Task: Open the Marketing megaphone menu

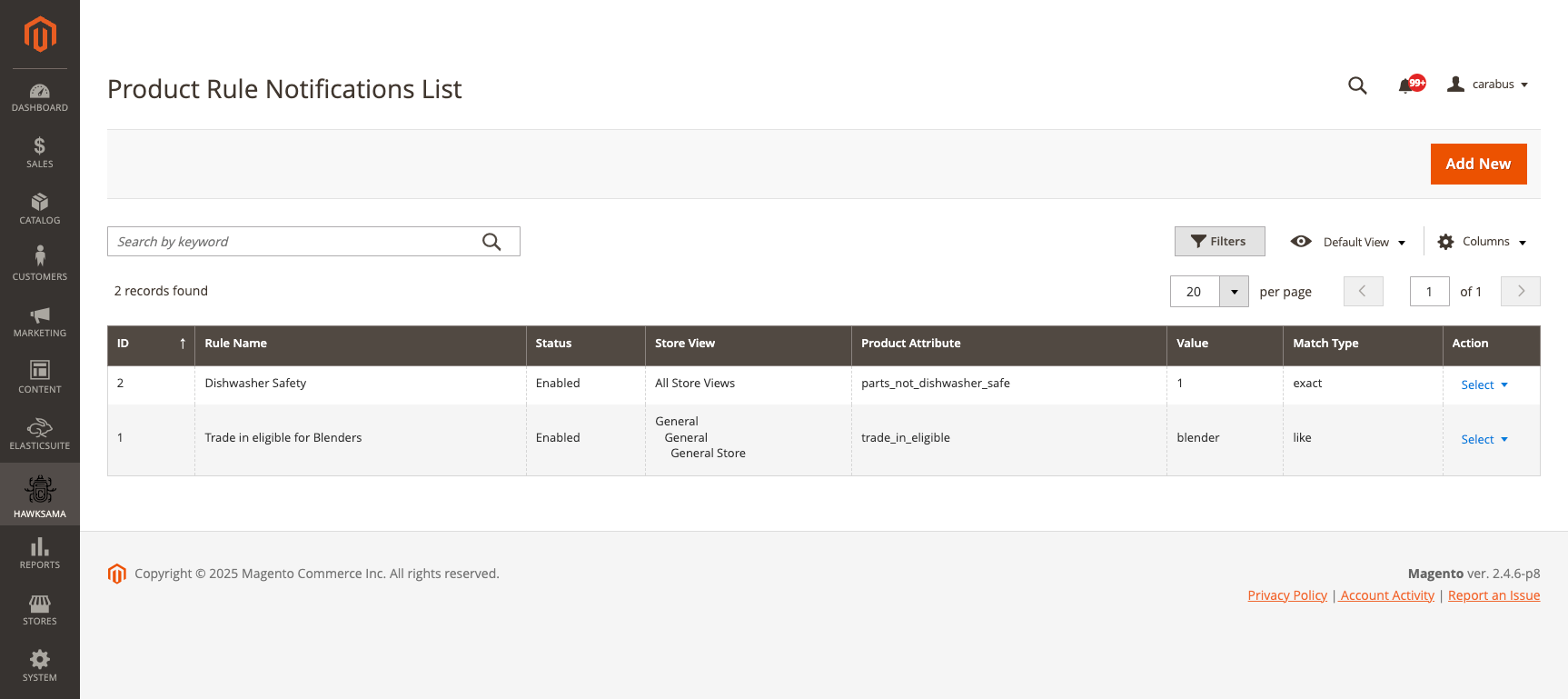Action: pos(40,322)
